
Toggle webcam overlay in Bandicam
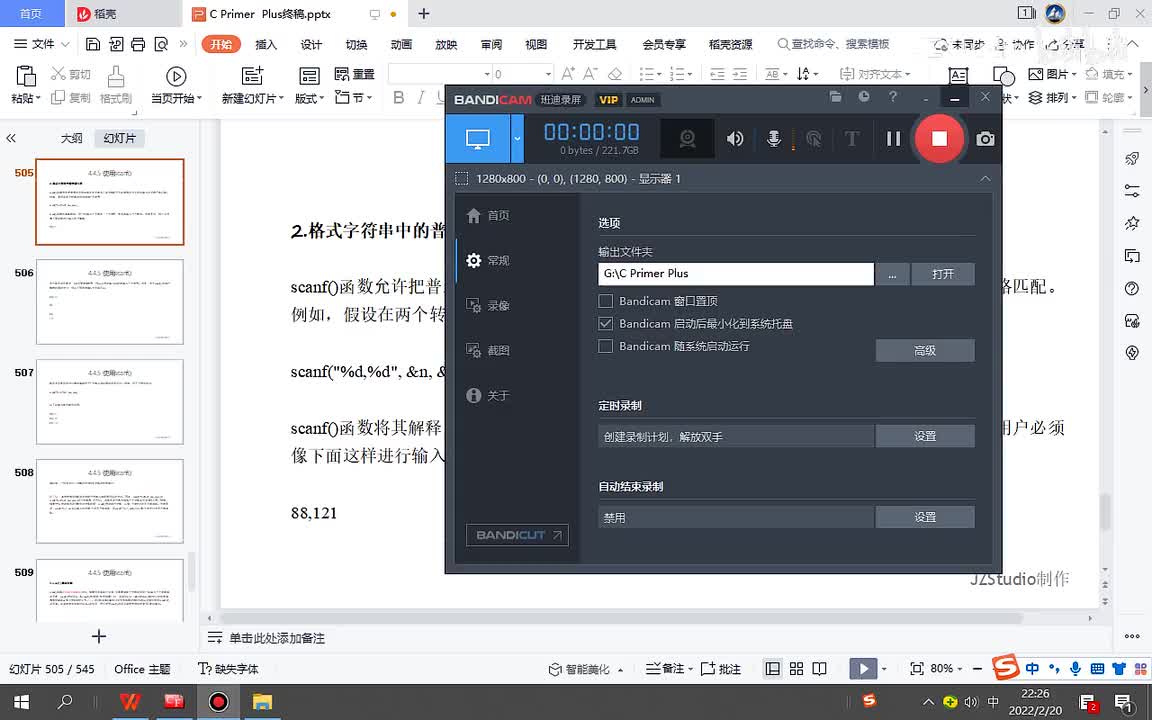[x=687, y=138]
